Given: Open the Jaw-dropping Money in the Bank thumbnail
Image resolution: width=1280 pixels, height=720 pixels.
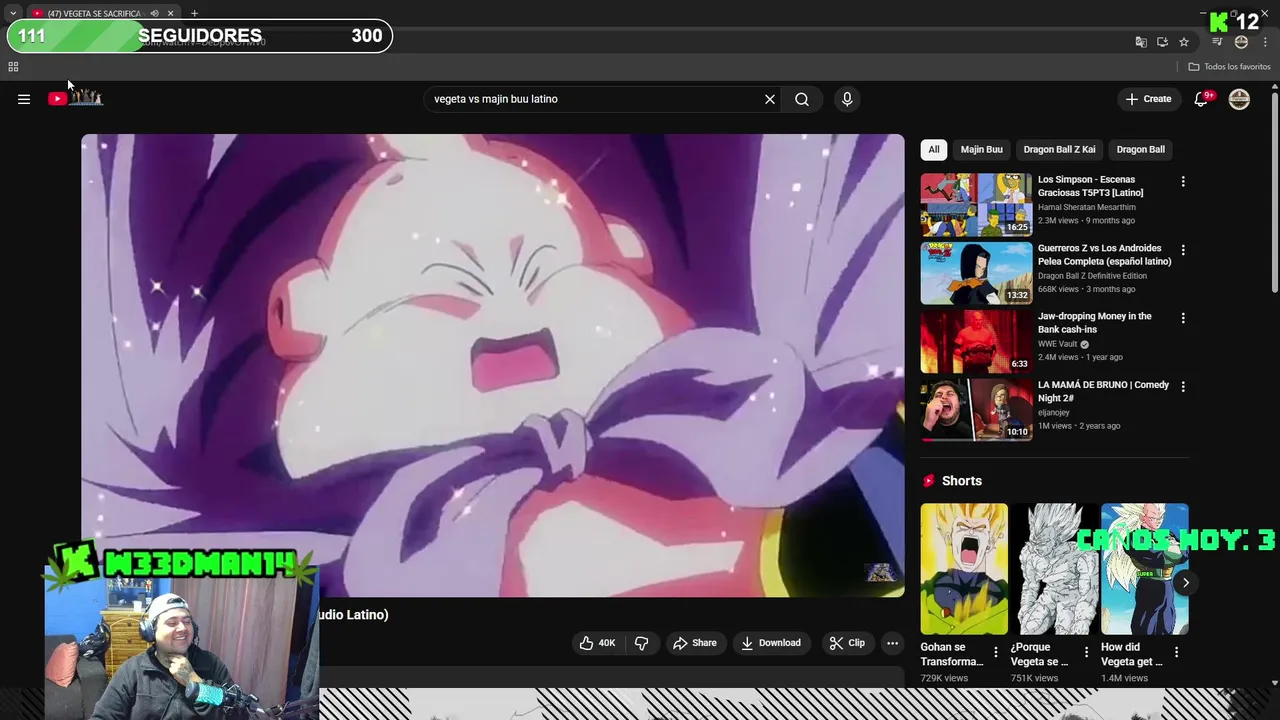Looking at the screenshot, I should tap(976, 341).
